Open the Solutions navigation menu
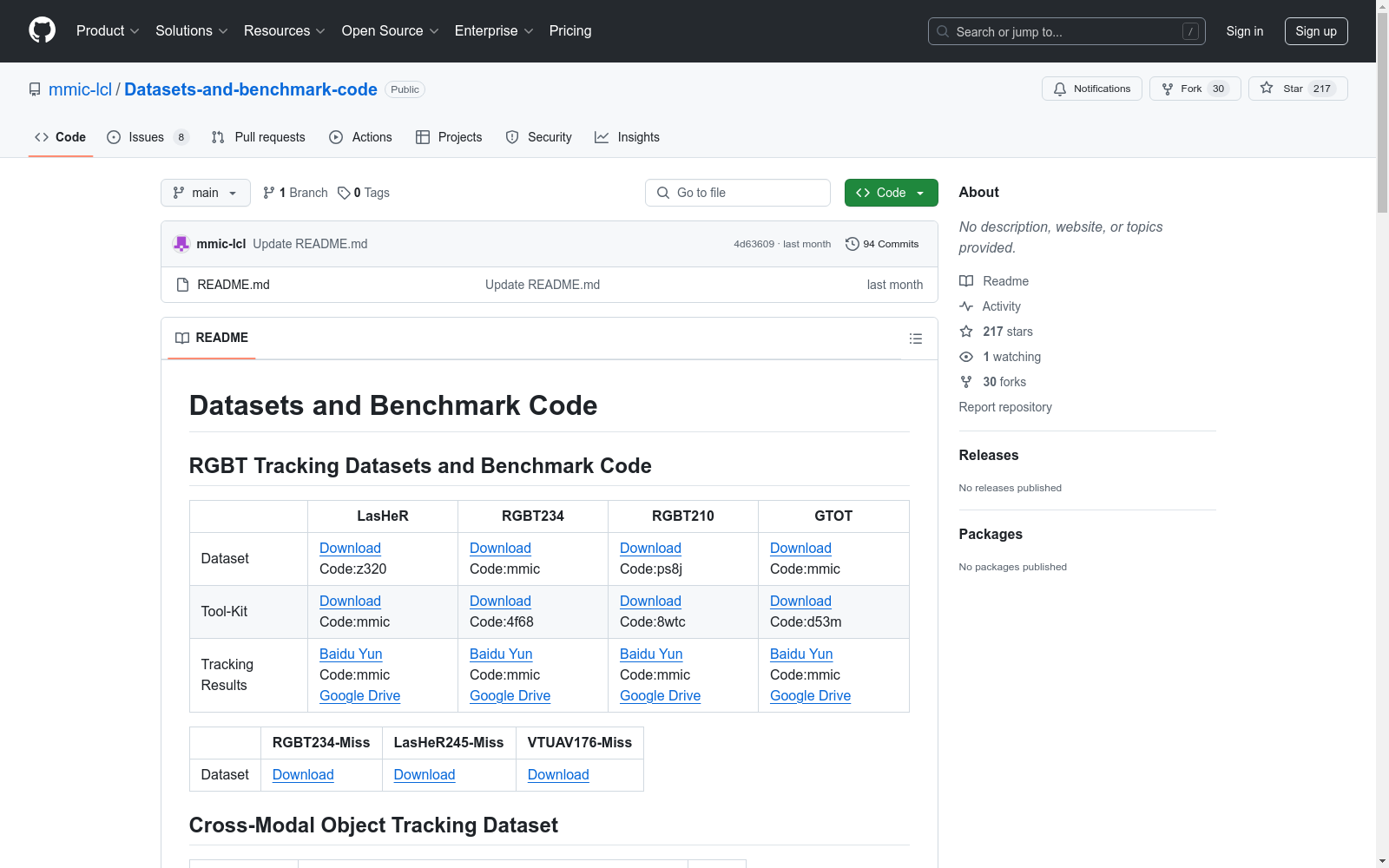Image resolution: width=1389 pixels, height=868 pixels. (x=191, y=31)
